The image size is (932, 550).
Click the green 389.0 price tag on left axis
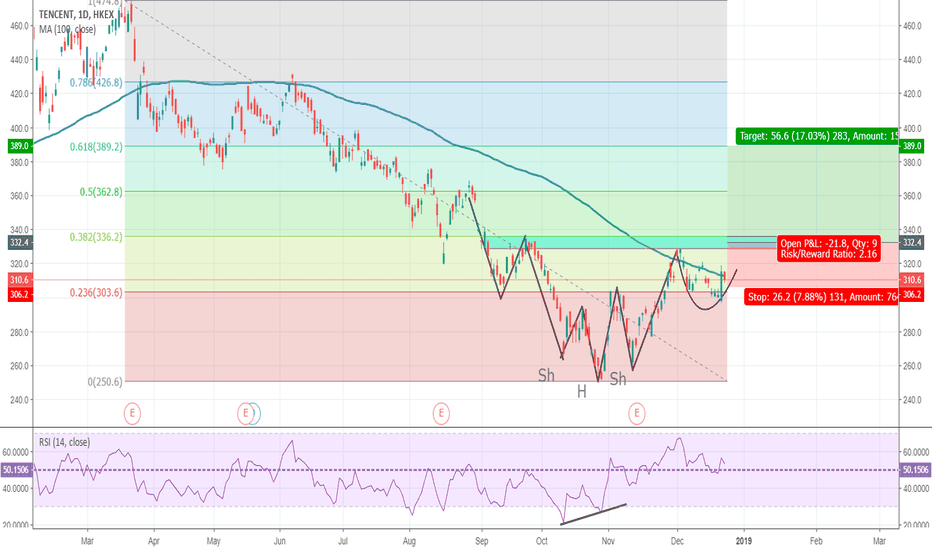(20, 146)
